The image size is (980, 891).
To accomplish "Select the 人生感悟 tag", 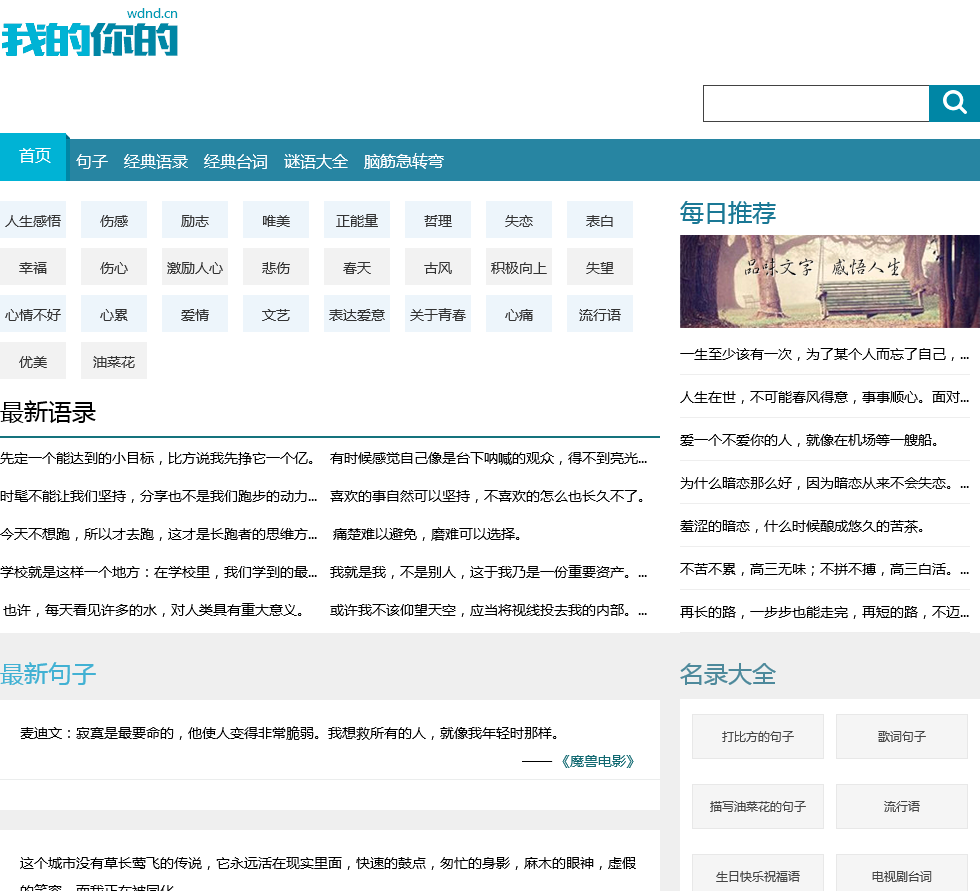I will [33, 221].
